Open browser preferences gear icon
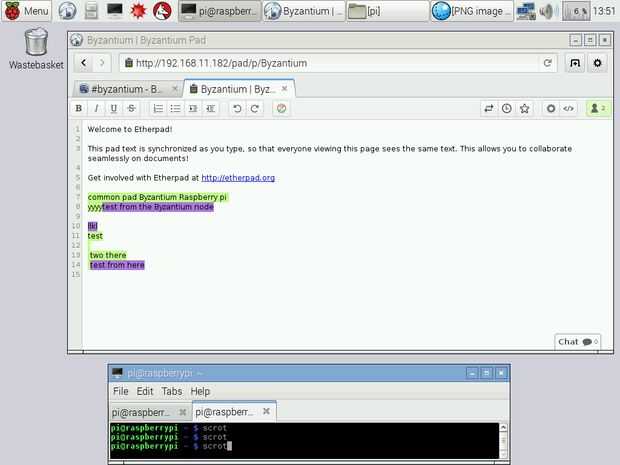Screen dimensions: 620x465 [x=597, y=63]
